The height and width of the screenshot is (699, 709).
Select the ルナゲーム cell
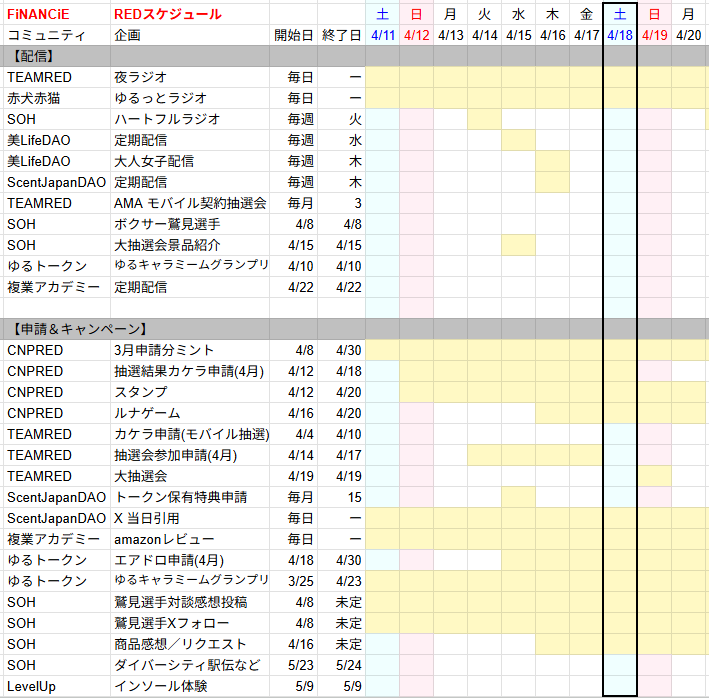190,413
